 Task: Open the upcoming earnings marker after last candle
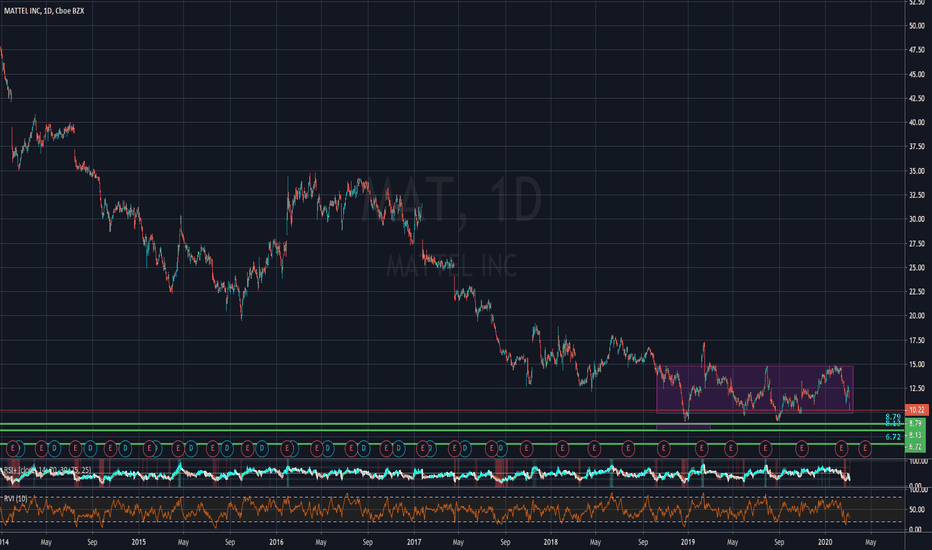point(865,448)
